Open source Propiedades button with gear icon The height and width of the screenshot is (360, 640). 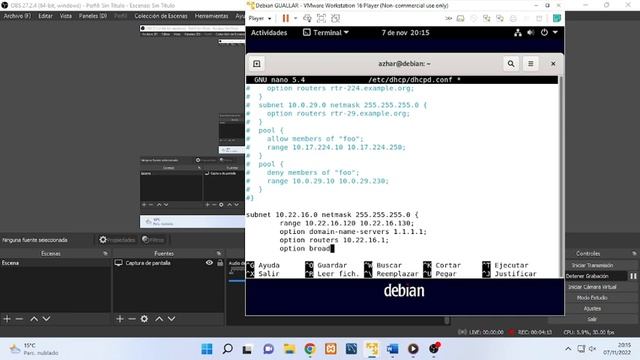pyautogui.click(x=117, y=240)
